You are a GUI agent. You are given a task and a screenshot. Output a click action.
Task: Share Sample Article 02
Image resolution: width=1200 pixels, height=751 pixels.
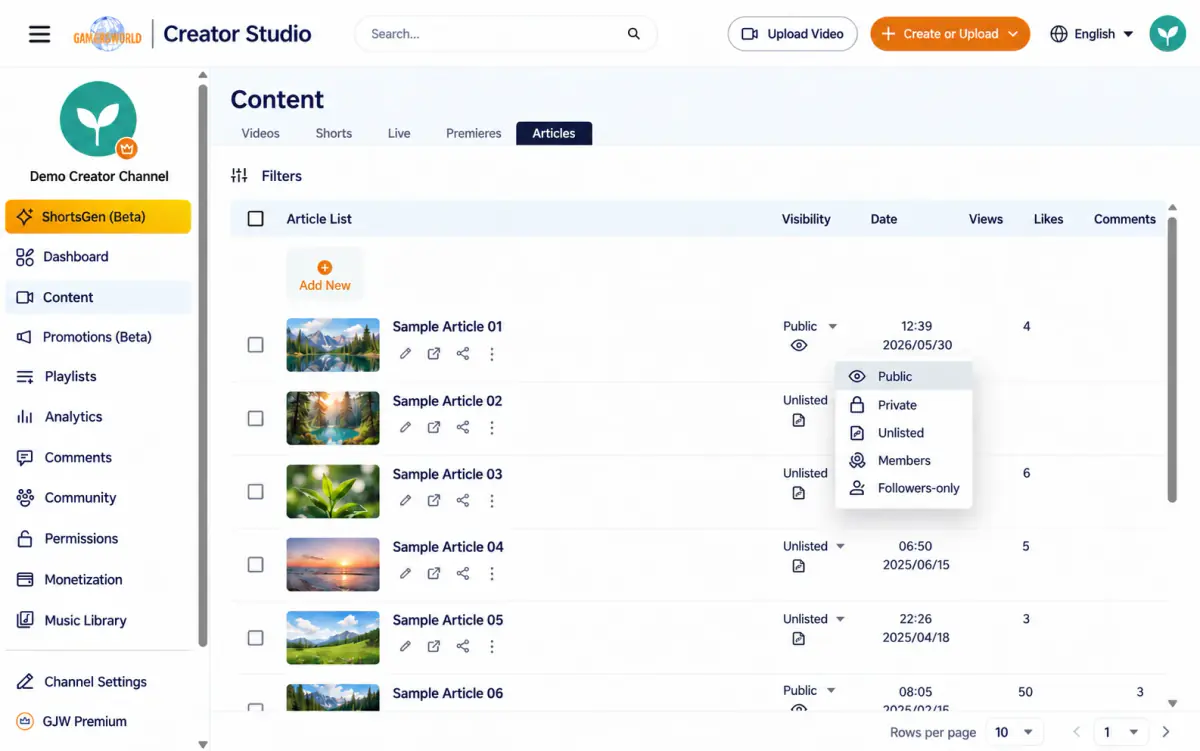click(x=463, y=428)
